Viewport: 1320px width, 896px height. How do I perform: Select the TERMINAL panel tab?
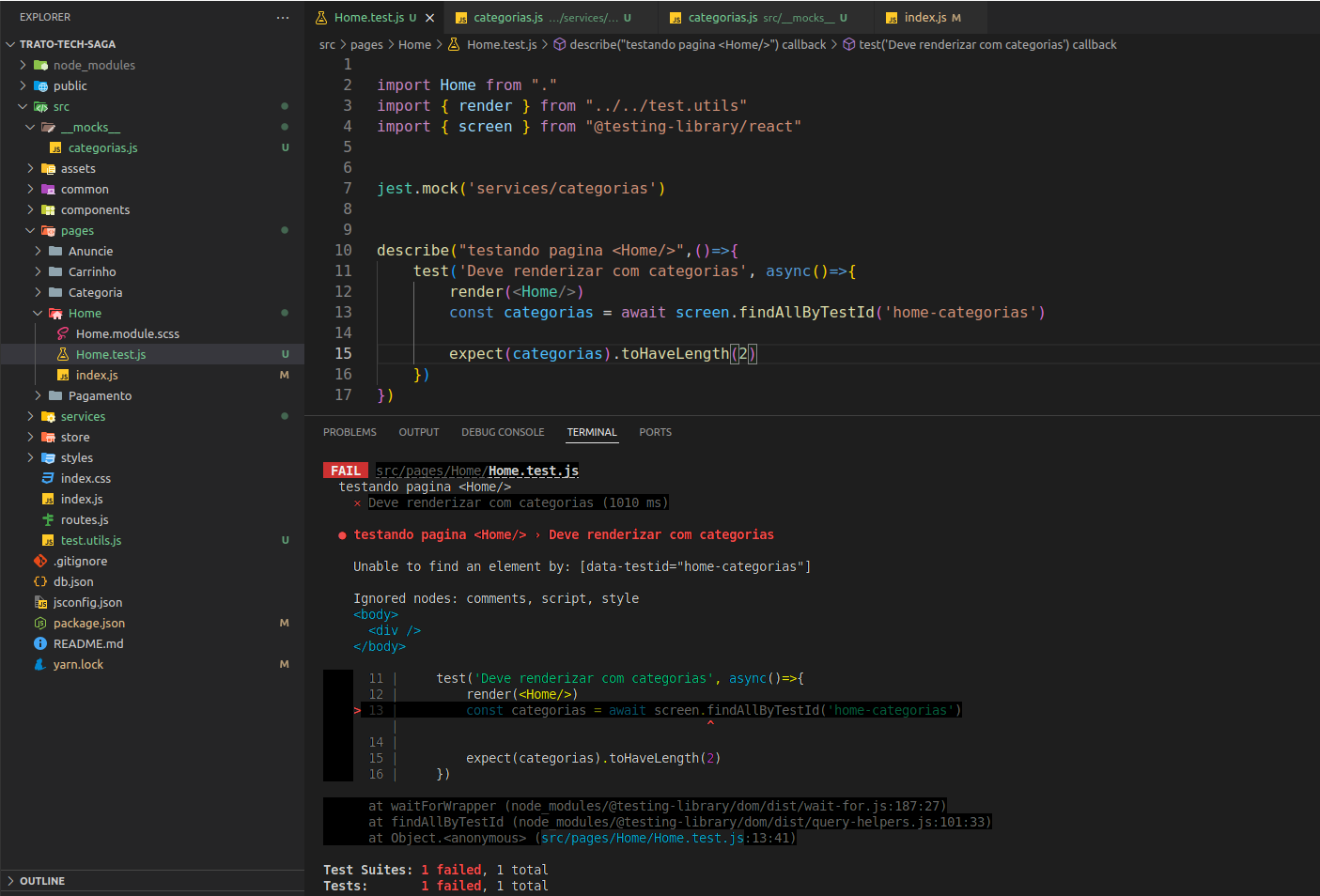pos(592,432)
